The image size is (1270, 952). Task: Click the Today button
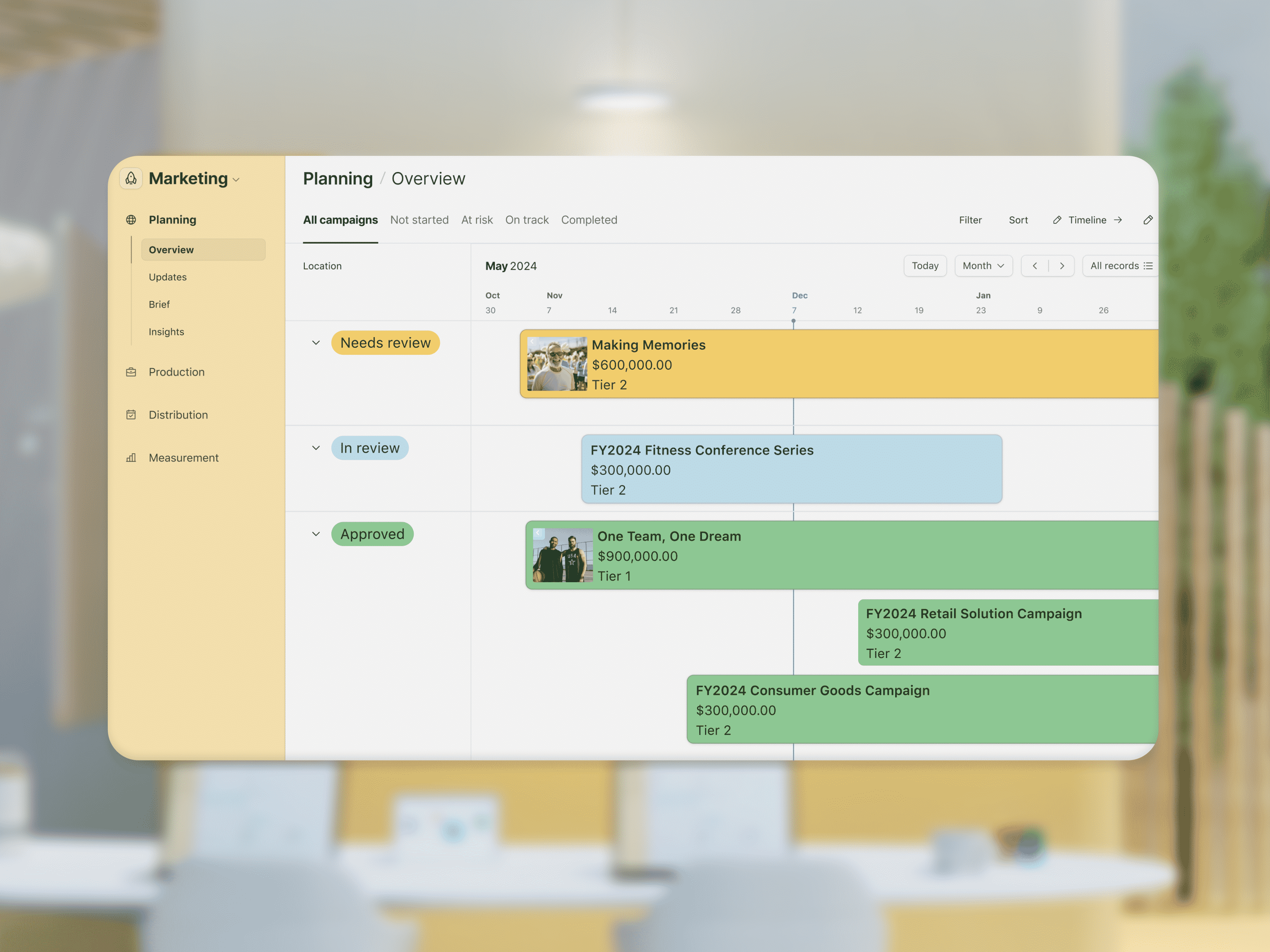[925, 265]
